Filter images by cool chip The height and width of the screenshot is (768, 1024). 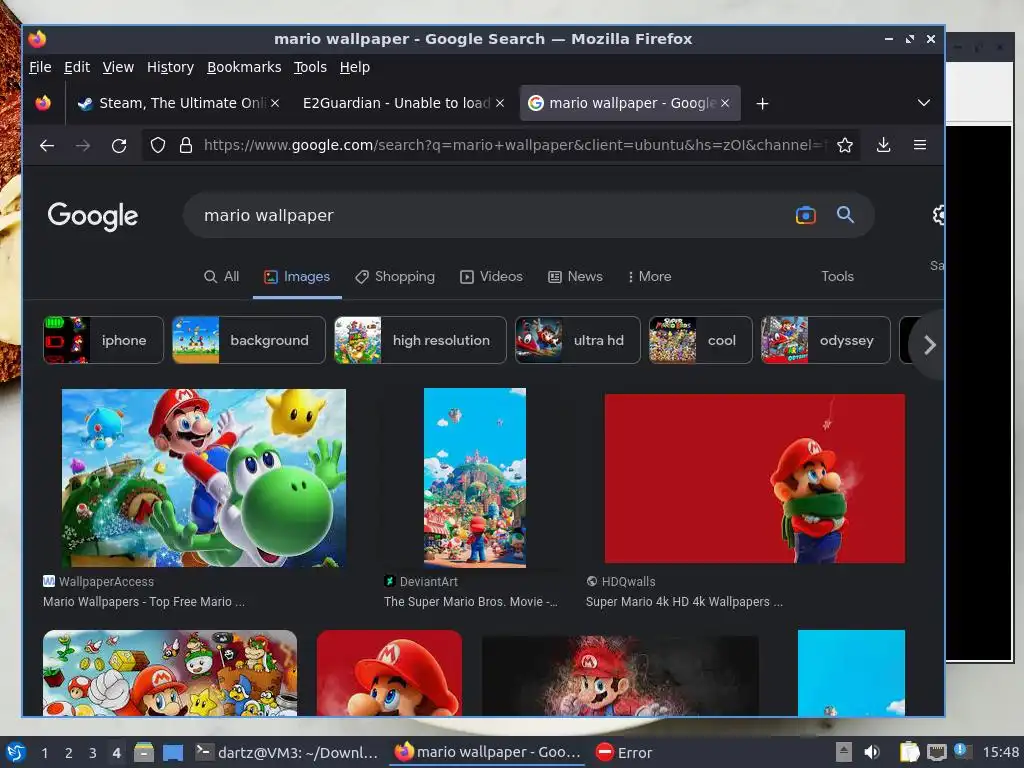click(x=701, y=340)
